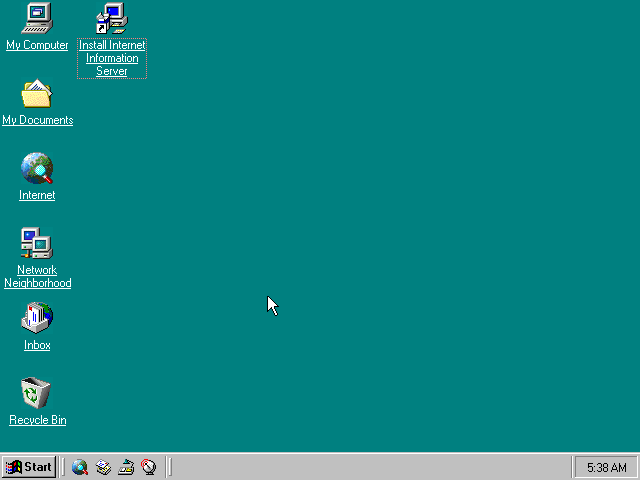Click the My Computer label link
Viewport: 640px width, 480px height.
[x=37, y=45]
